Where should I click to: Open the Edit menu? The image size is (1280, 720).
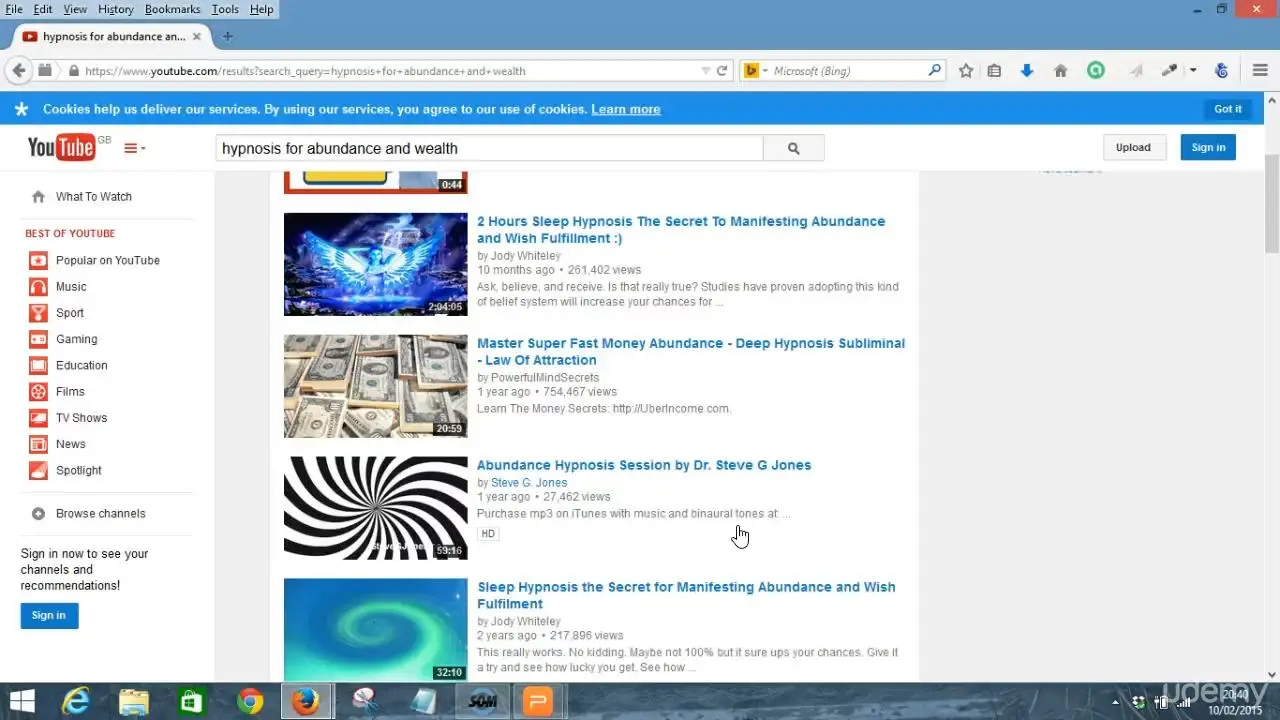(43, 9)
